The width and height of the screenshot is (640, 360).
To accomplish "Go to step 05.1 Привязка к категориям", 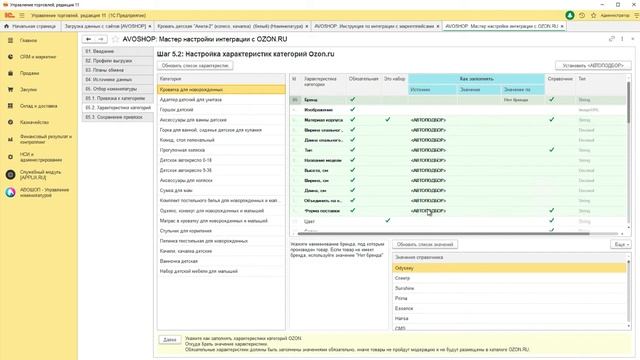I will pyautogui.click(x=118, y=98).
